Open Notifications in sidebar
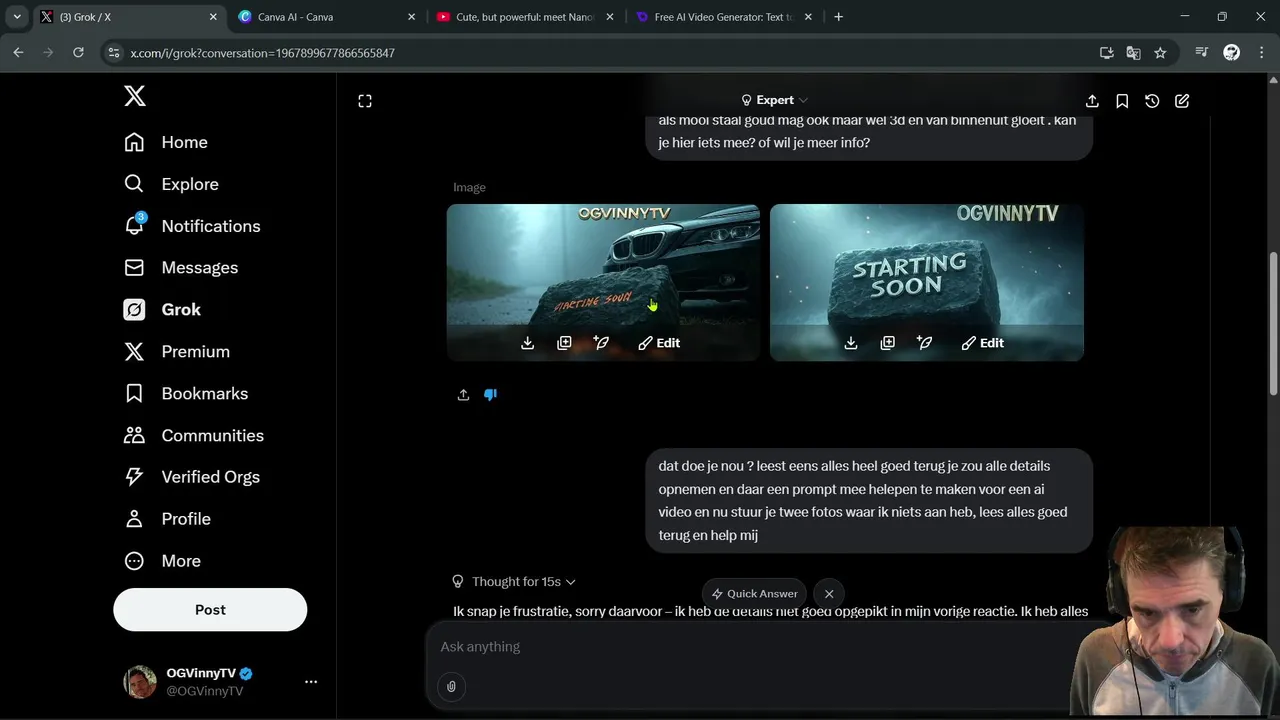1280x720 pixels. (x=192, y=226)
